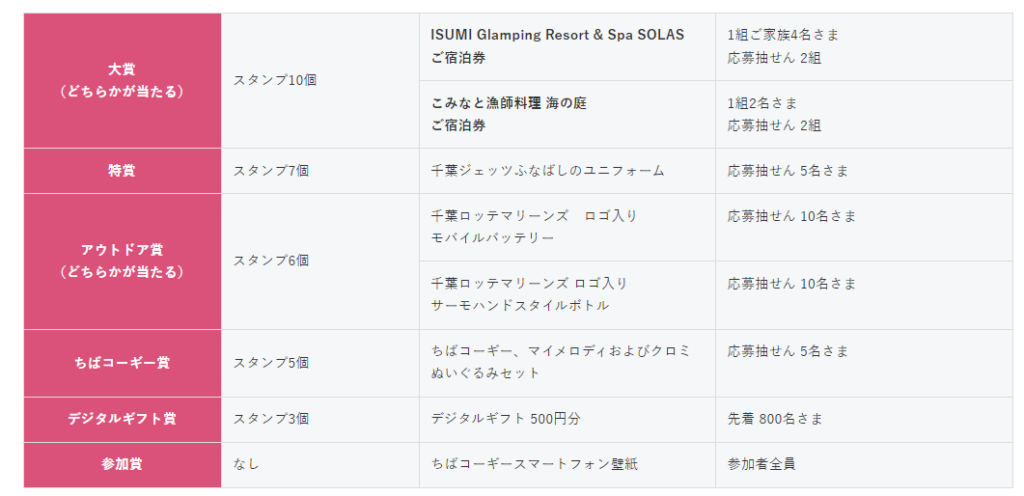Click the 大賞 header cell
This screenshot has height=496, width=1024.
123,80
